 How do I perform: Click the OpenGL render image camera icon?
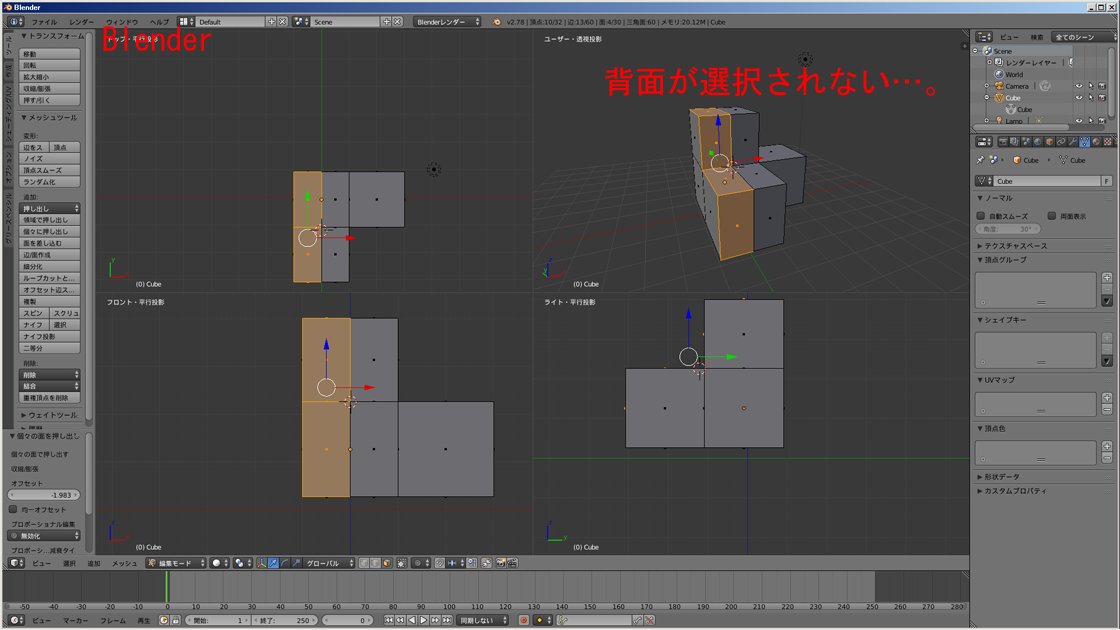point(499,564)
